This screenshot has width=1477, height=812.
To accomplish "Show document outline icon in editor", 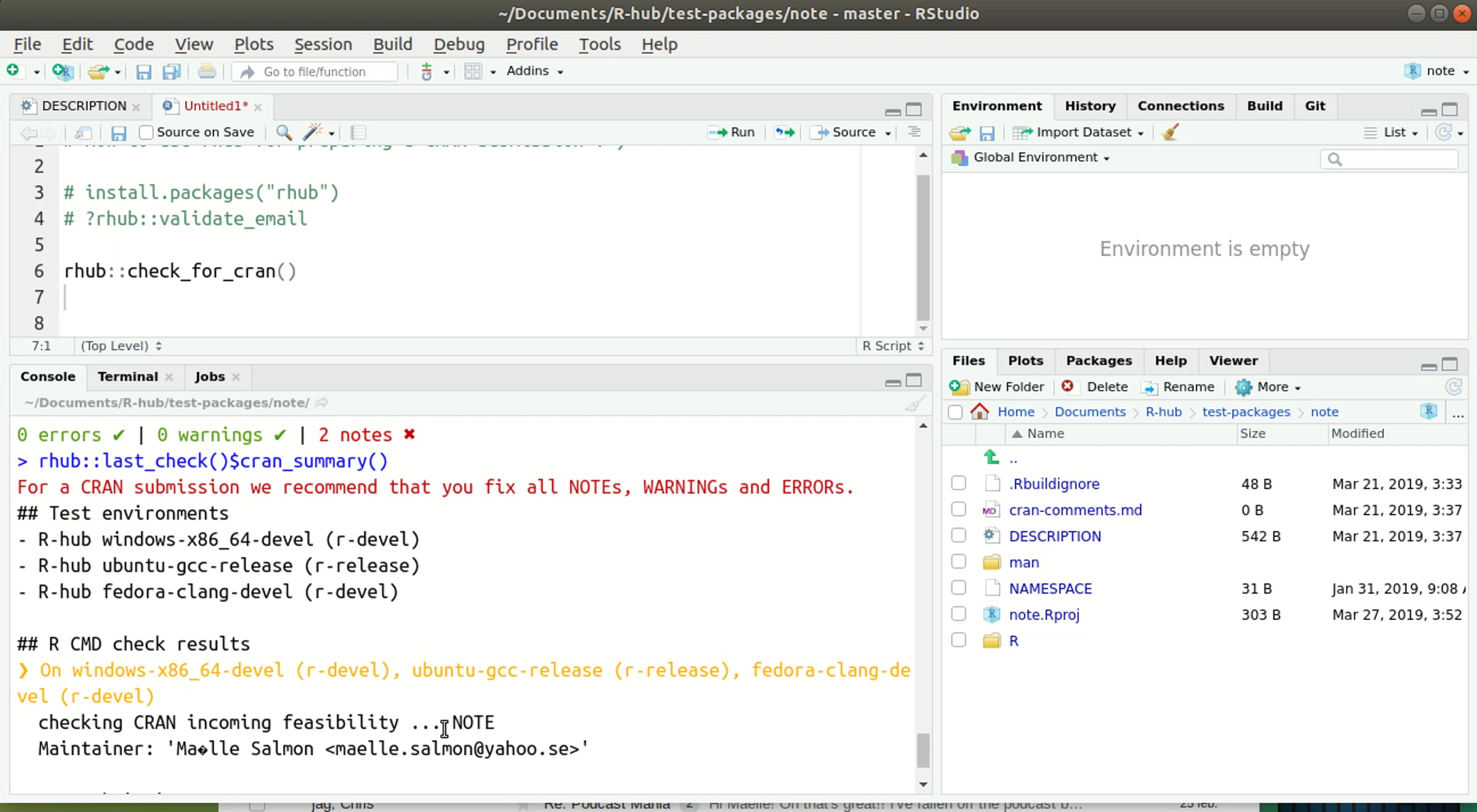I will tap(915, 132).
